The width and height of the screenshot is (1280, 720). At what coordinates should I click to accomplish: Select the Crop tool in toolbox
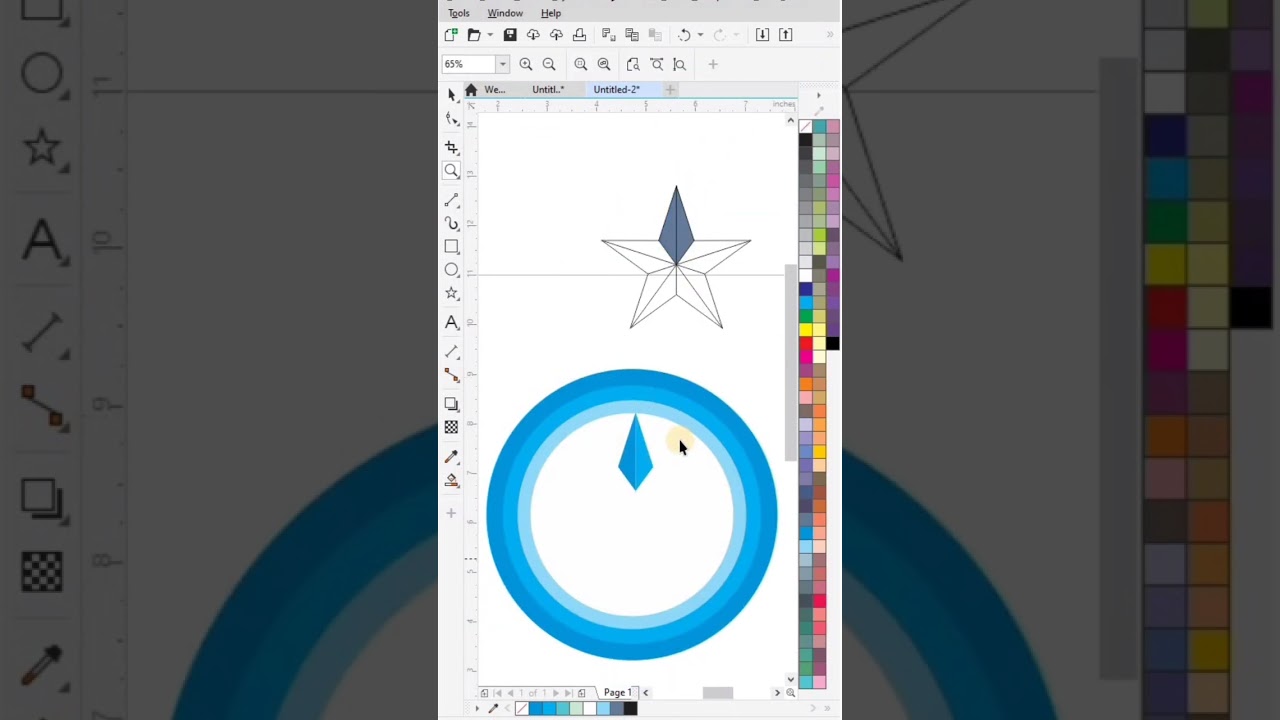451,147
